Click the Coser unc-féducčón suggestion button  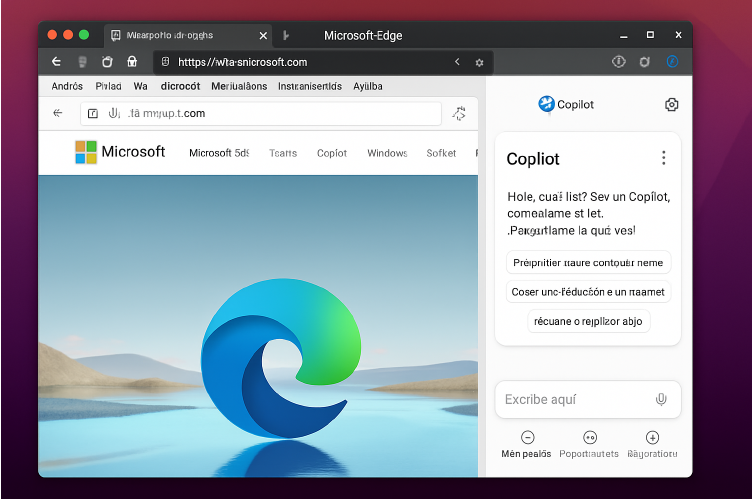click(588, 292)
